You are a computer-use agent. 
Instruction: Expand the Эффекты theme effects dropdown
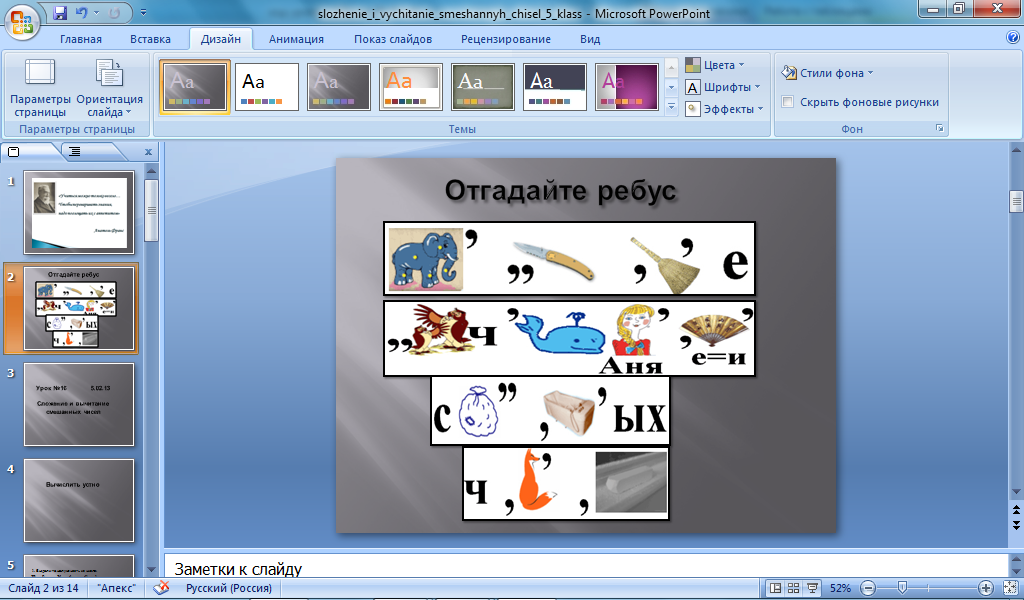724,109
